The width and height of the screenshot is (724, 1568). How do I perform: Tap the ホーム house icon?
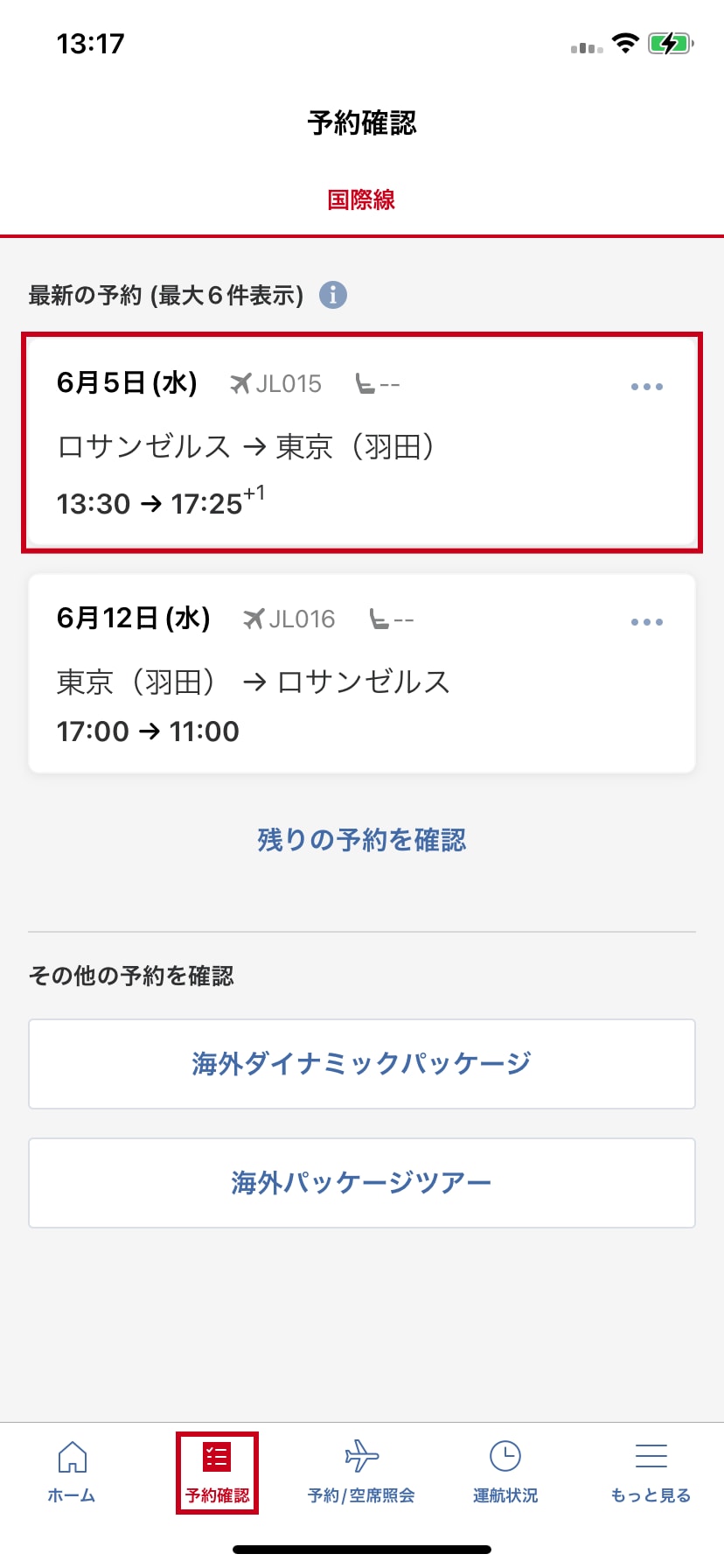[72, 1457]
